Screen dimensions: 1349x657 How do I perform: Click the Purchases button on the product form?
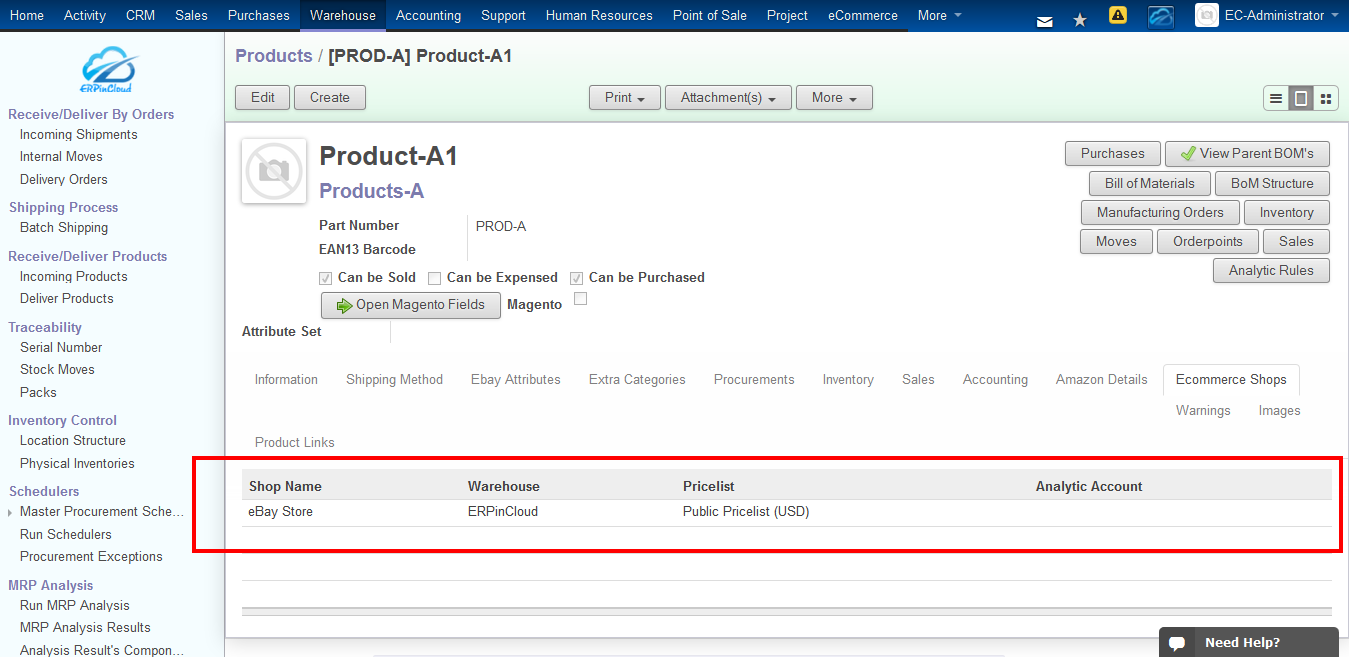click(x=1112, y=154)
